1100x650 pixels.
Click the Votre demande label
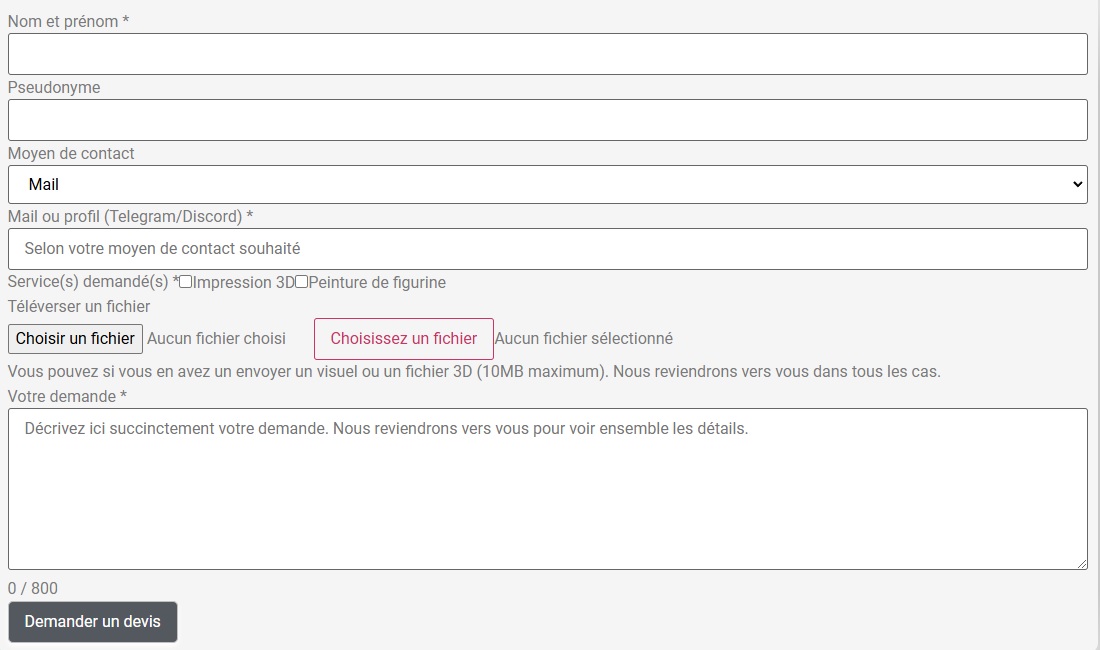[x=67, y=396]
